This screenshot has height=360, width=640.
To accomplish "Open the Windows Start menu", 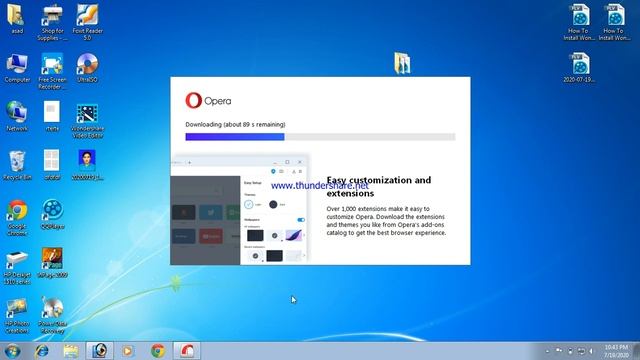I will [x=12, y=351].
